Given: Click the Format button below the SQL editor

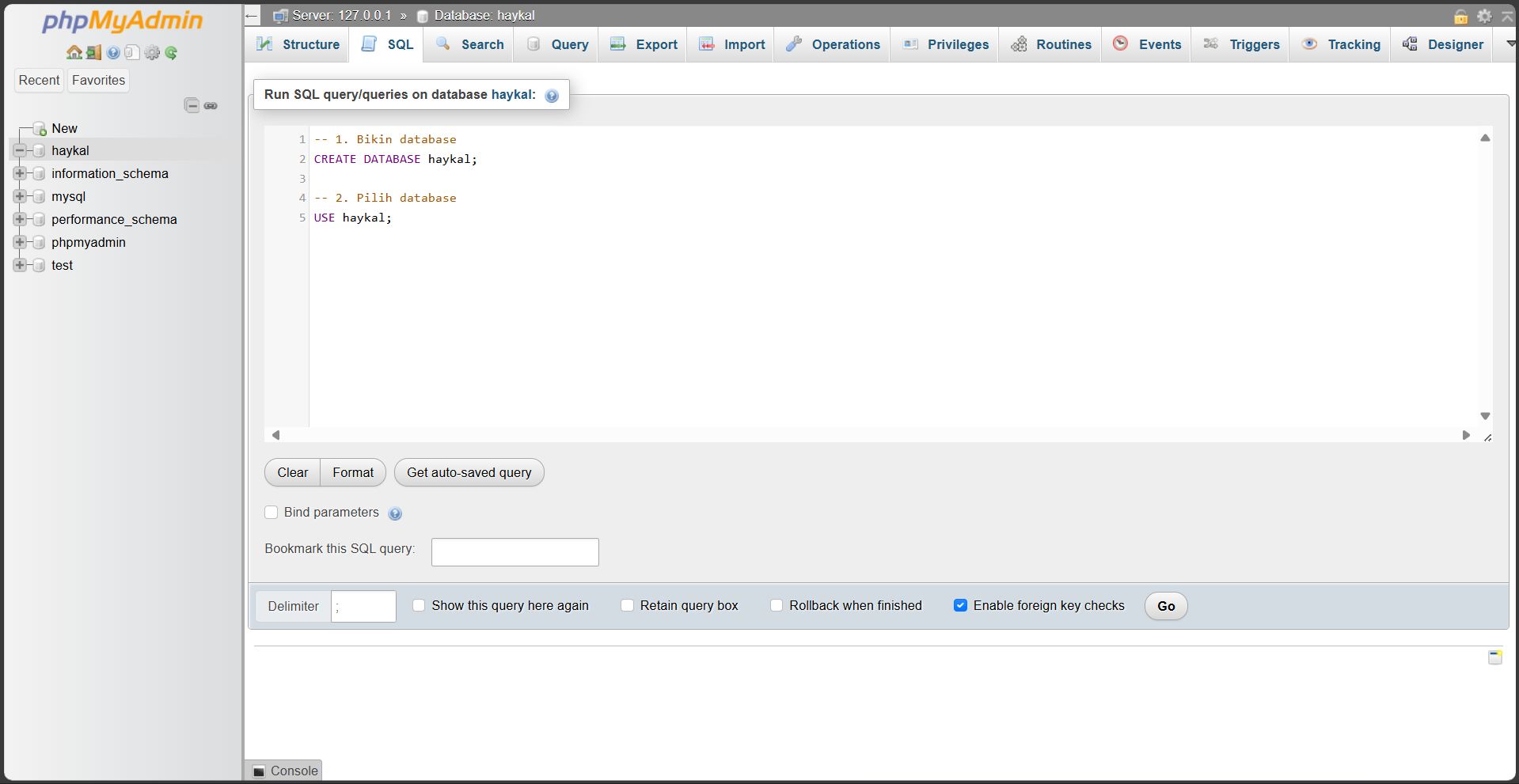Looking at the screenshot, I should pos(352,472).
